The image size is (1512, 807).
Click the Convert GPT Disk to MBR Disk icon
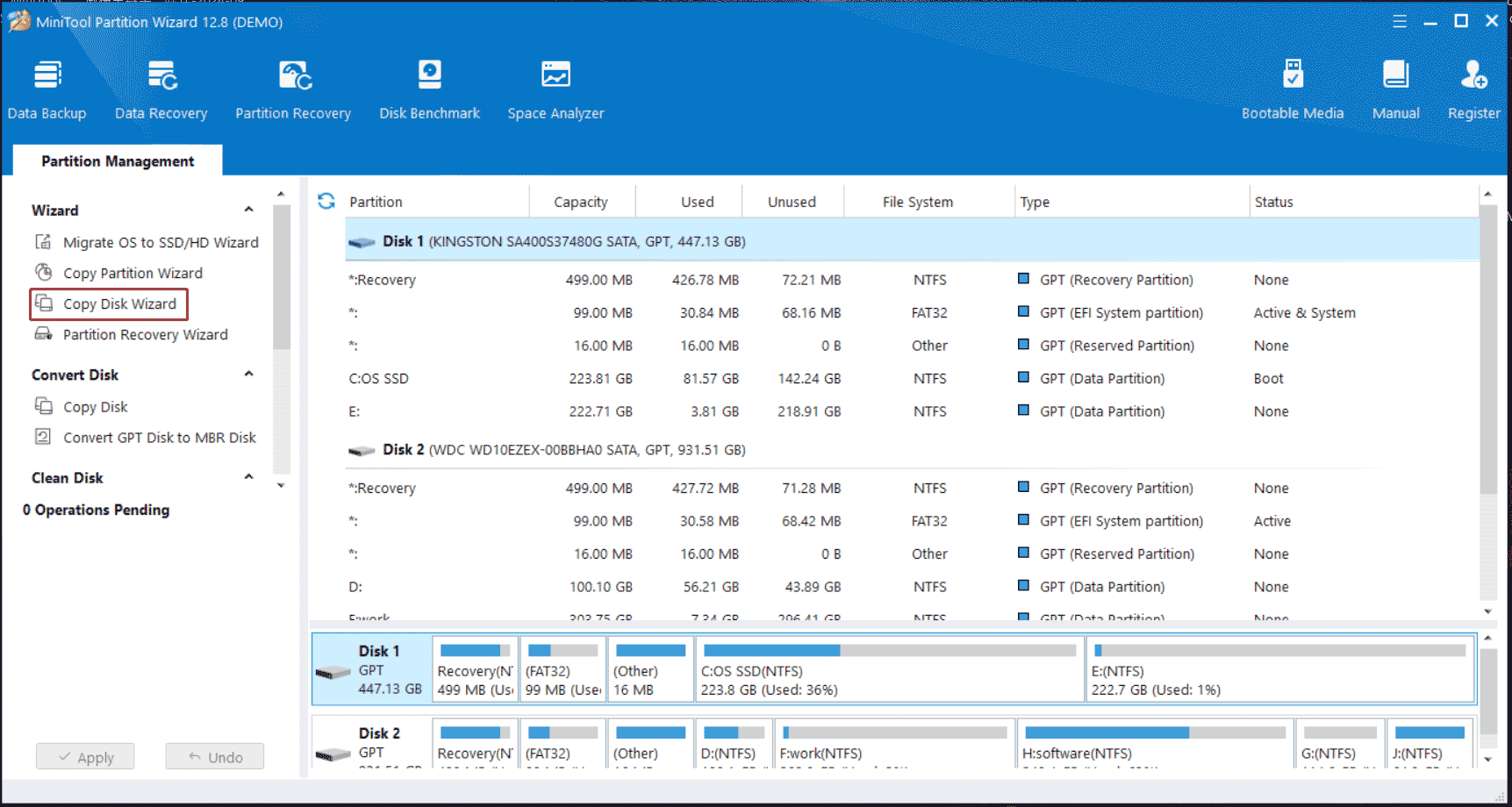(43, 437)
